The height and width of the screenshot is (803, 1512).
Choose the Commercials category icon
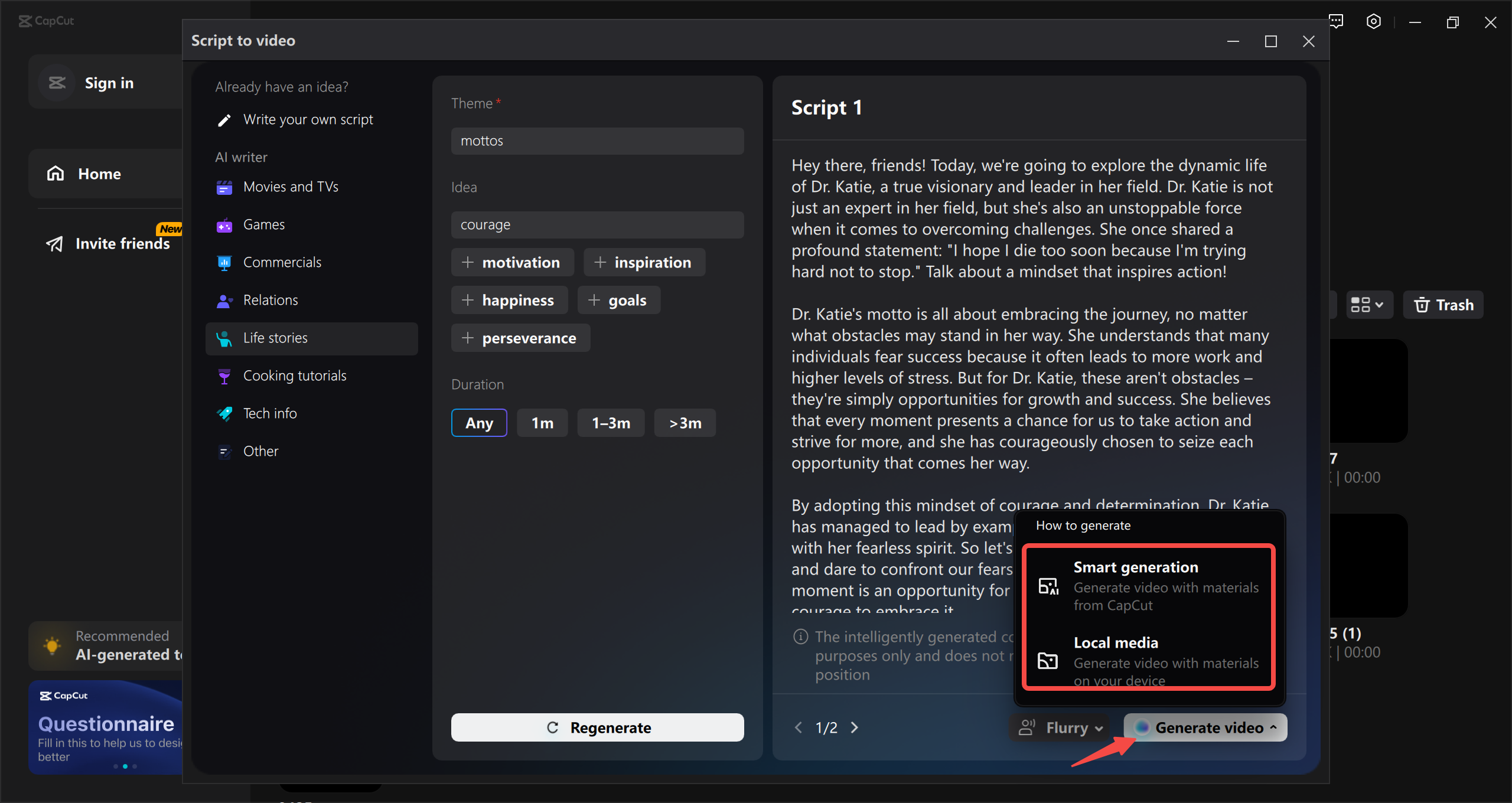pos(224,263)
